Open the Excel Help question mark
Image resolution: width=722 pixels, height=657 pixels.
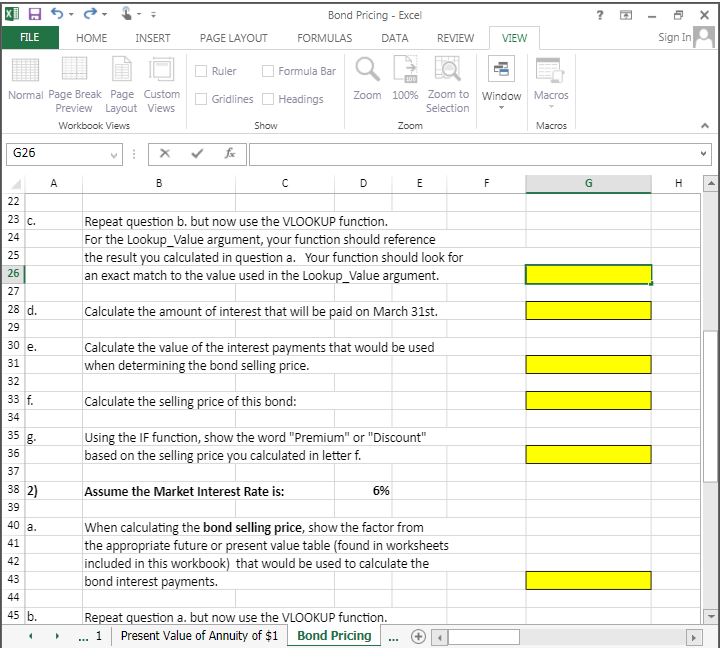600,15
